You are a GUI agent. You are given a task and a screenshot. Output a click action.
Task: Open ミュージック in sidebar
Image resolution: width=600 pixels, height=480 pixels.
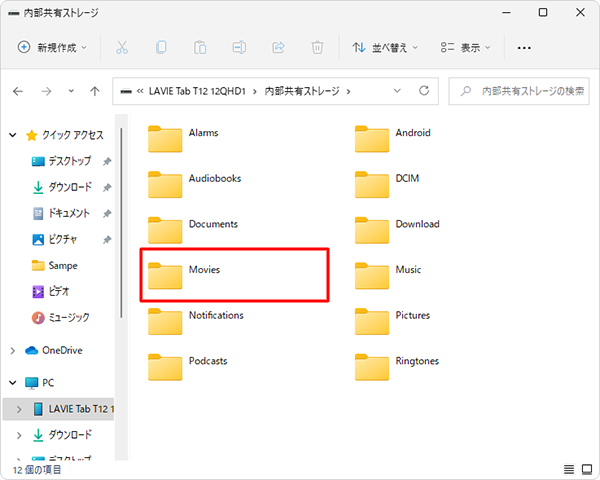pos(60,317)
